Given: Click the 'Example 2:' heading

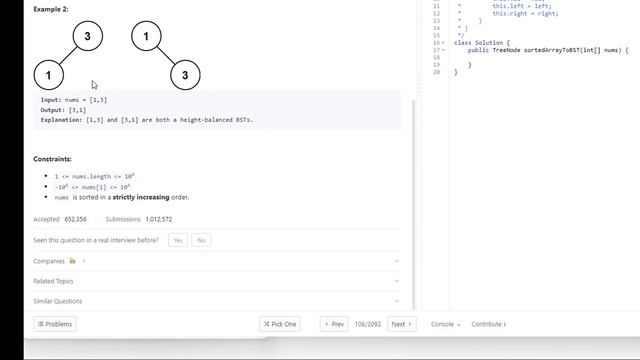Looking at the screenshot, I should 51,9.
